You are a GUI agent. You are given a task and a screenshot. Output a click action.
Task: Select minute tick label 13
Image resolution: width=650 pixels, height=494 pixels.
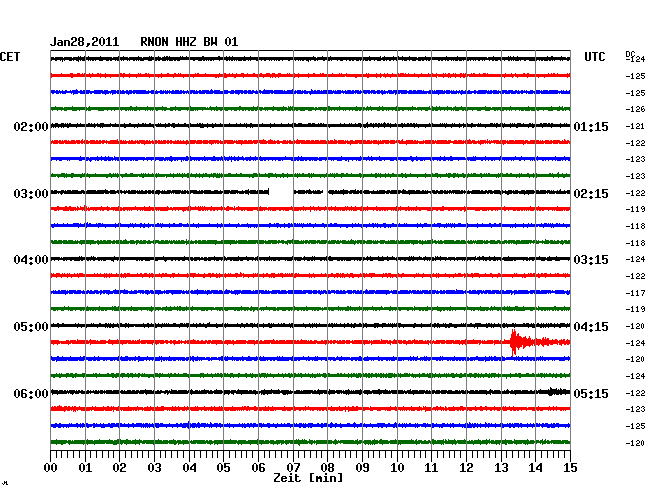click(501, 467)
